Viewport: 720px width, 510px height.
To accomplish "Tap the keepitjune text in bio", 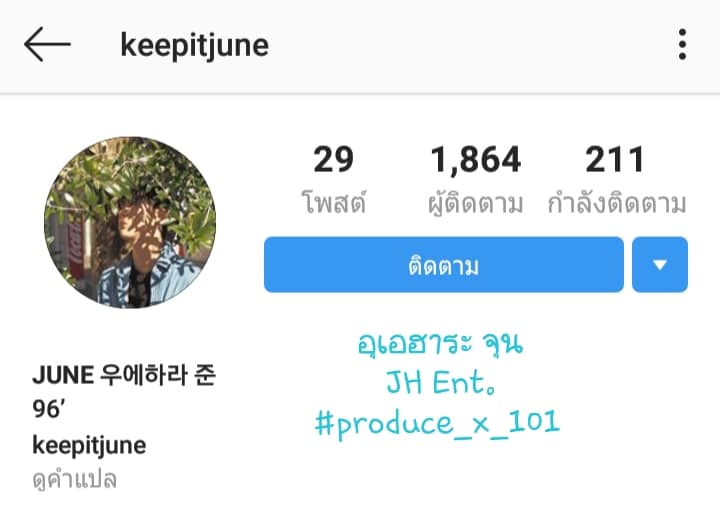I will click(x=89, y=446).
